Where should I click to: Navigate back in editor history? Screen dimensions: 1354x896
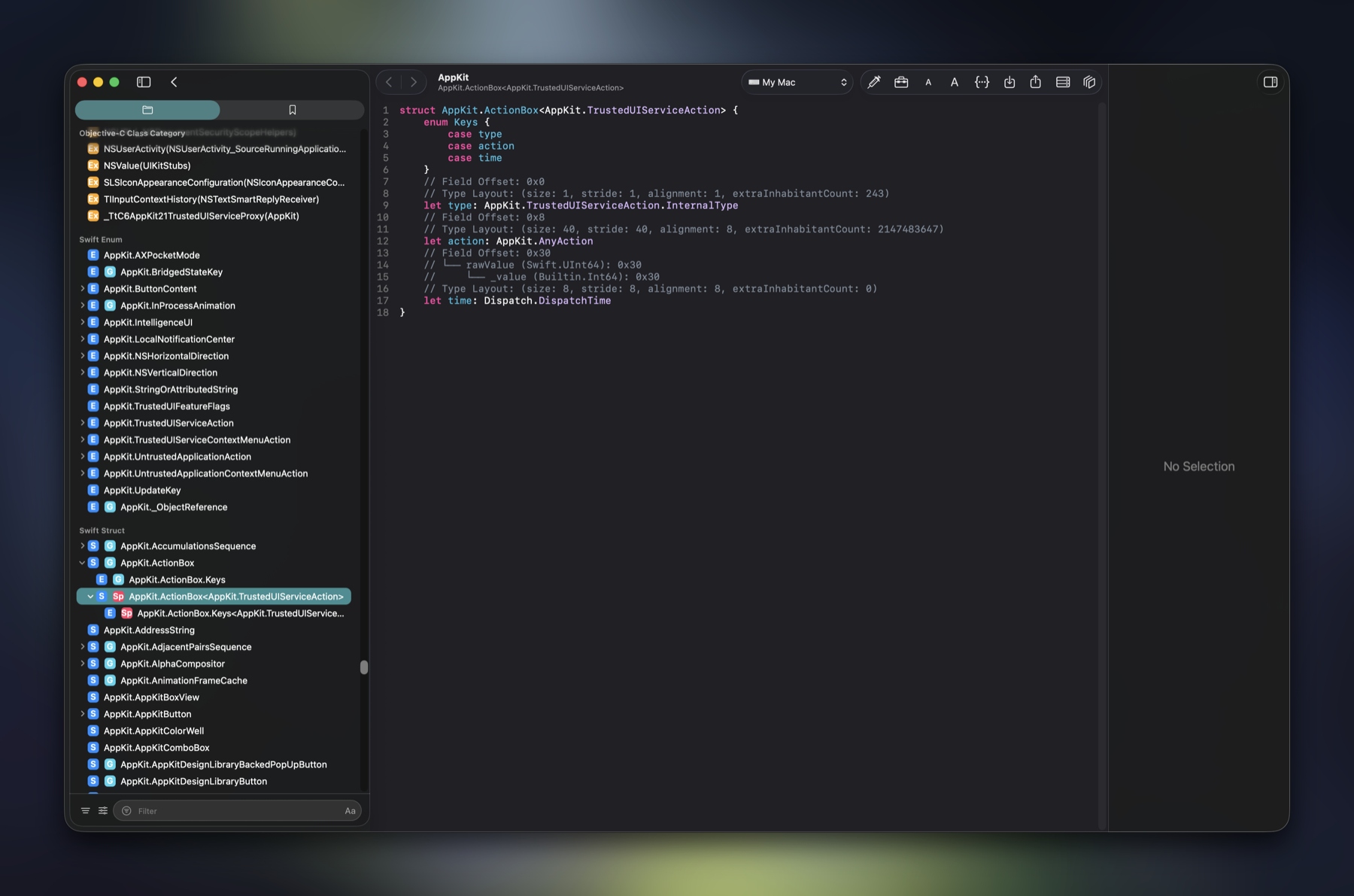tap(389, 82)
